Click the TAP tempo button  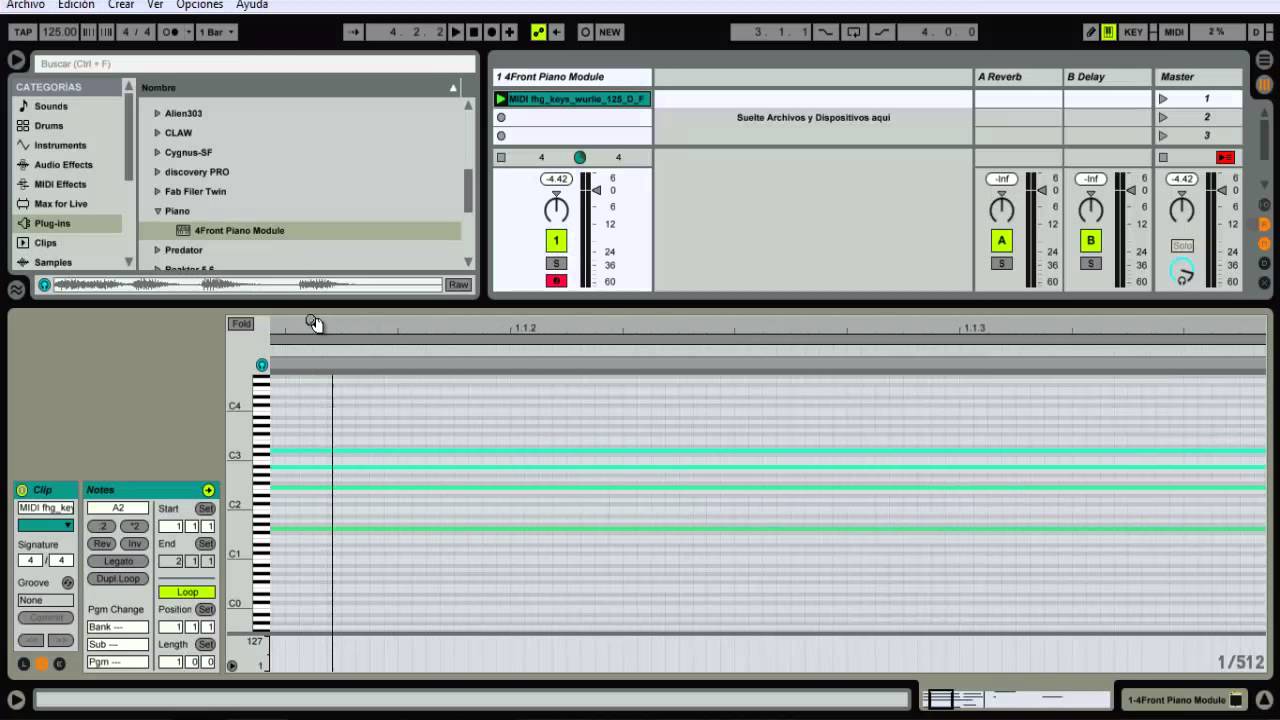pyautogui.click(x=23, y=32)
